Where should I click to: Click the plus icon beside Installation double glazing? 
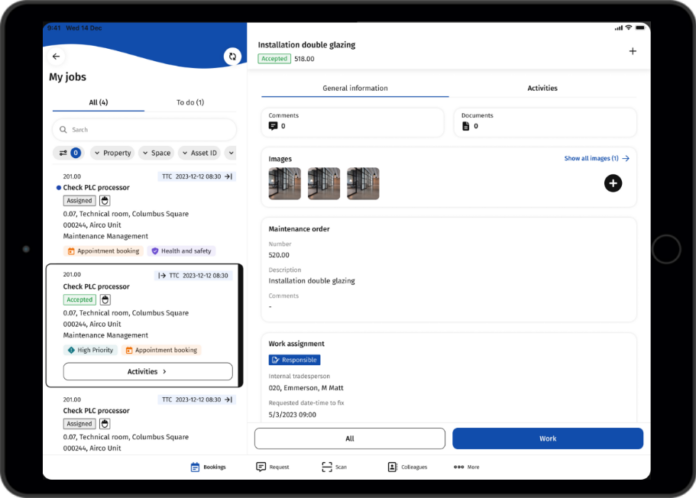tap(632, 51)
